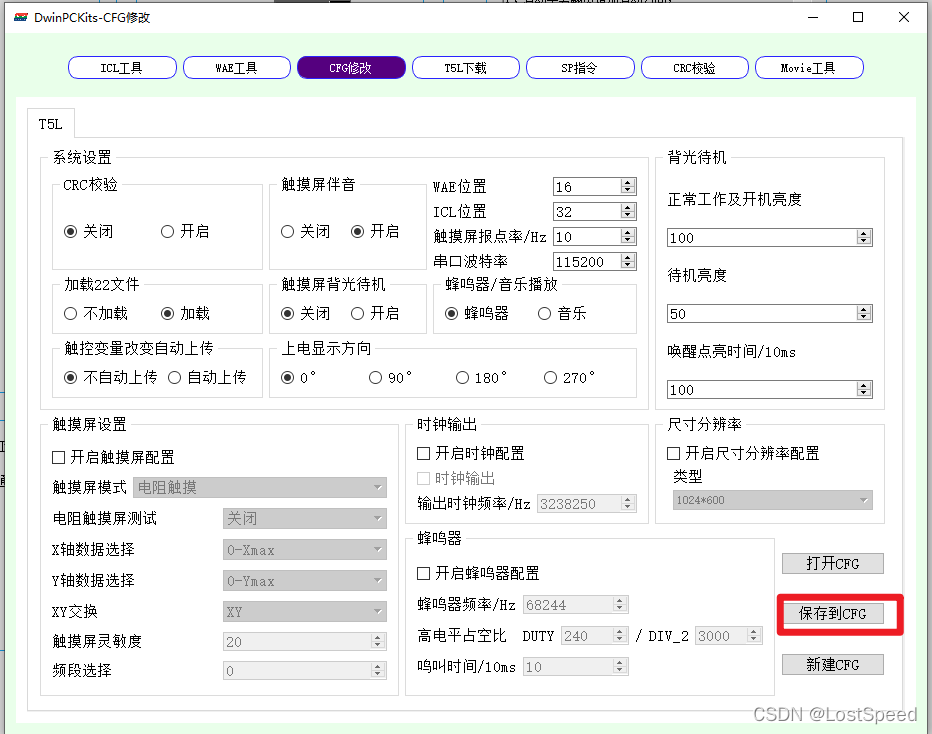Click the DwinPCKits app icon in title bar
The height and width of the screenshot is (734, 932).
19,17
